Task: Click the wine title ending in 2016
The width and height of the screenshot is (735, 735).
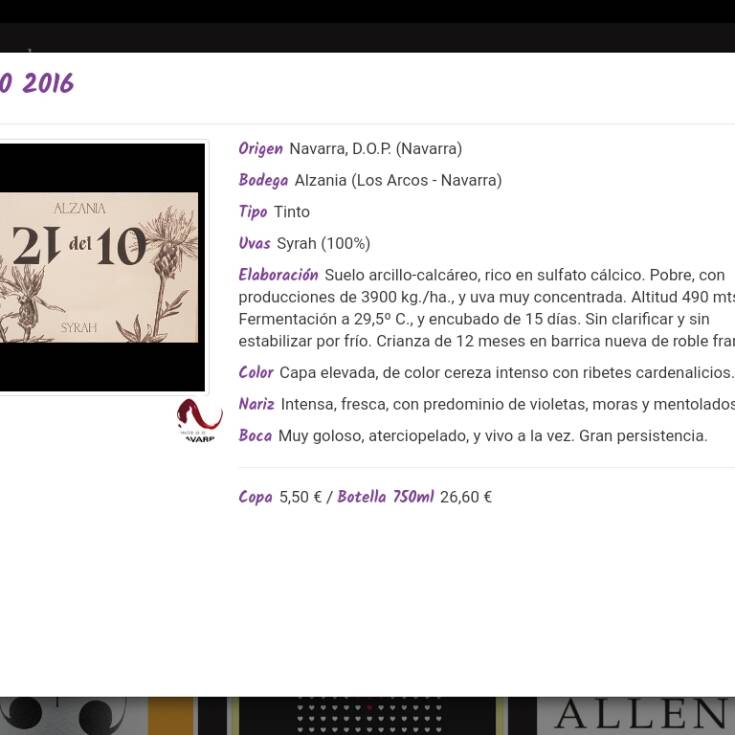Action: coord(37,84)
